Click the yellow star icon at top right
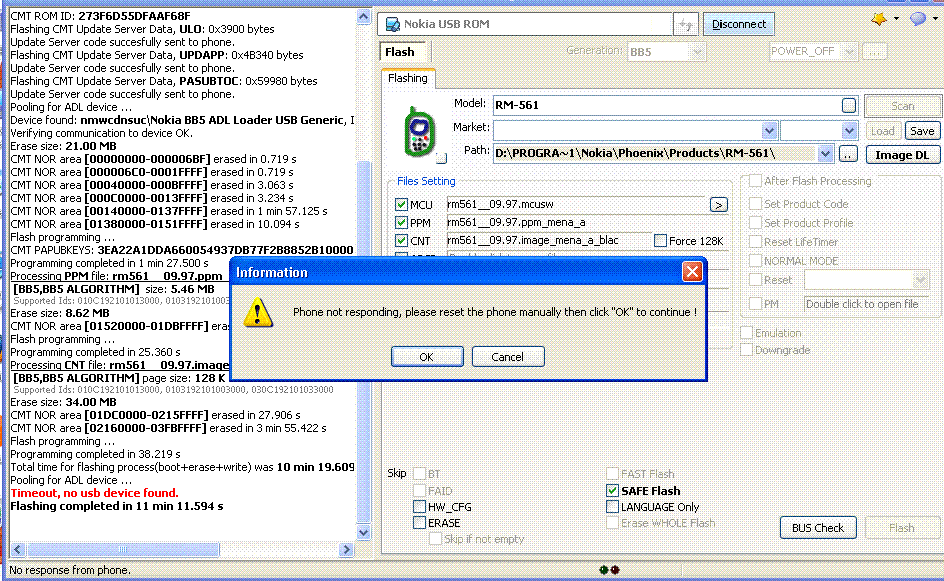 879,19
